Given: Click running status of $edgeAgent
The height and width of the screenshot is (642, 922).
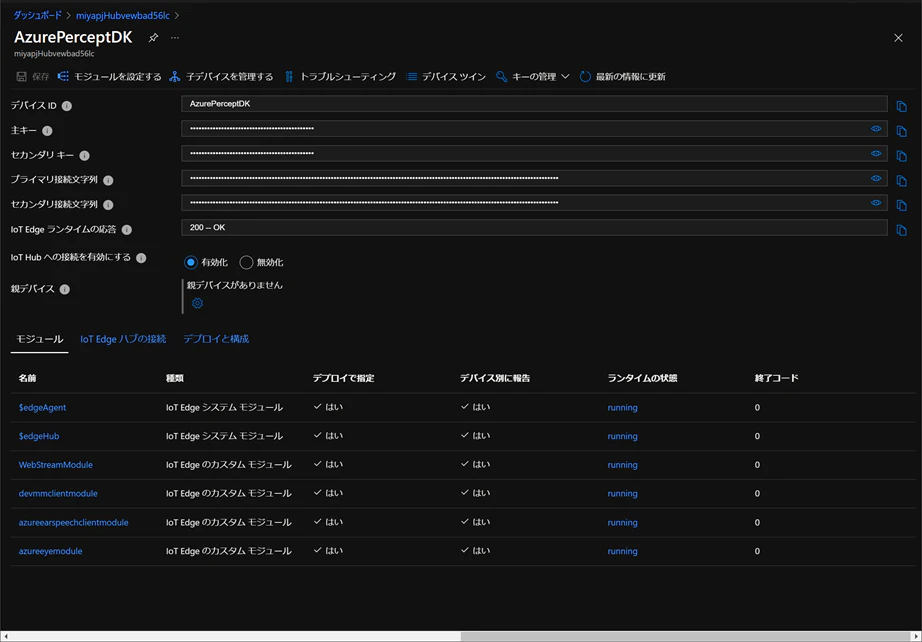Looking at the screenshot, I should 622,407.
